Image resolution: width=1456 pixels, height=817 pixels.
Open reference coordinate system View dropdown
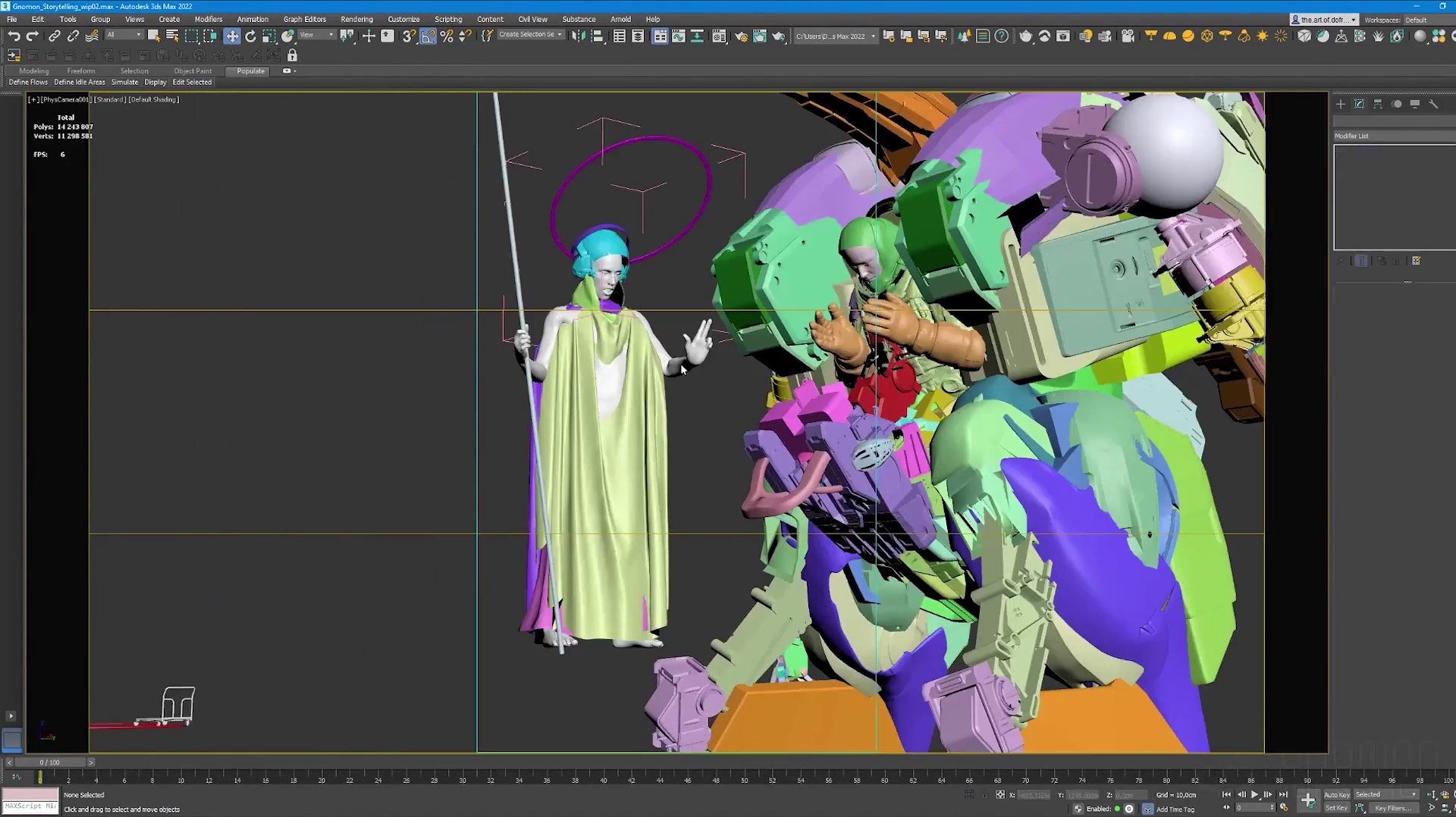316,35
